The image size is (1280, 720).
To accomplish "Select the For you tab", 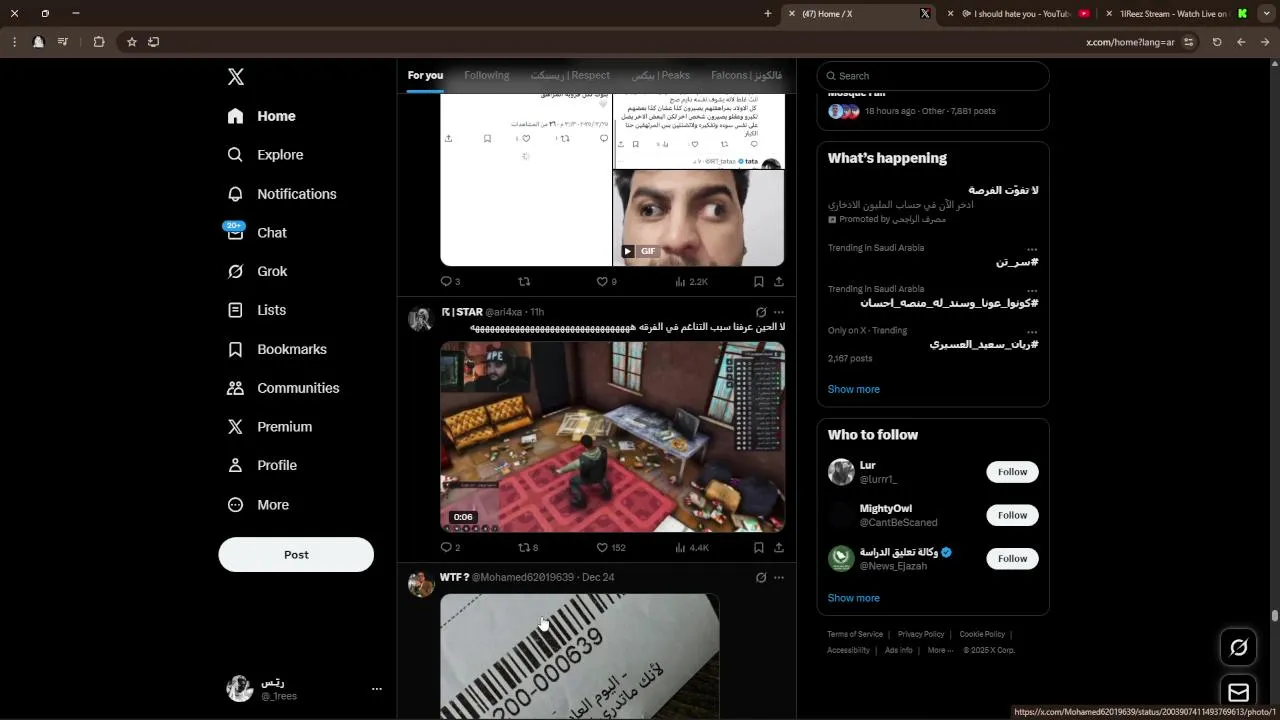I will click(425, 76).
